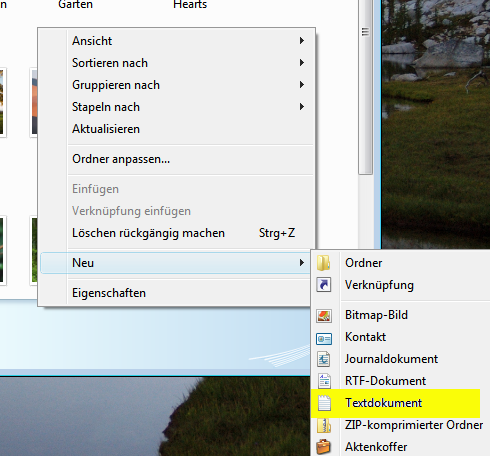
Task: Click the Journaldokument icon
Action: pyautogui.click(x=323, y=359)
